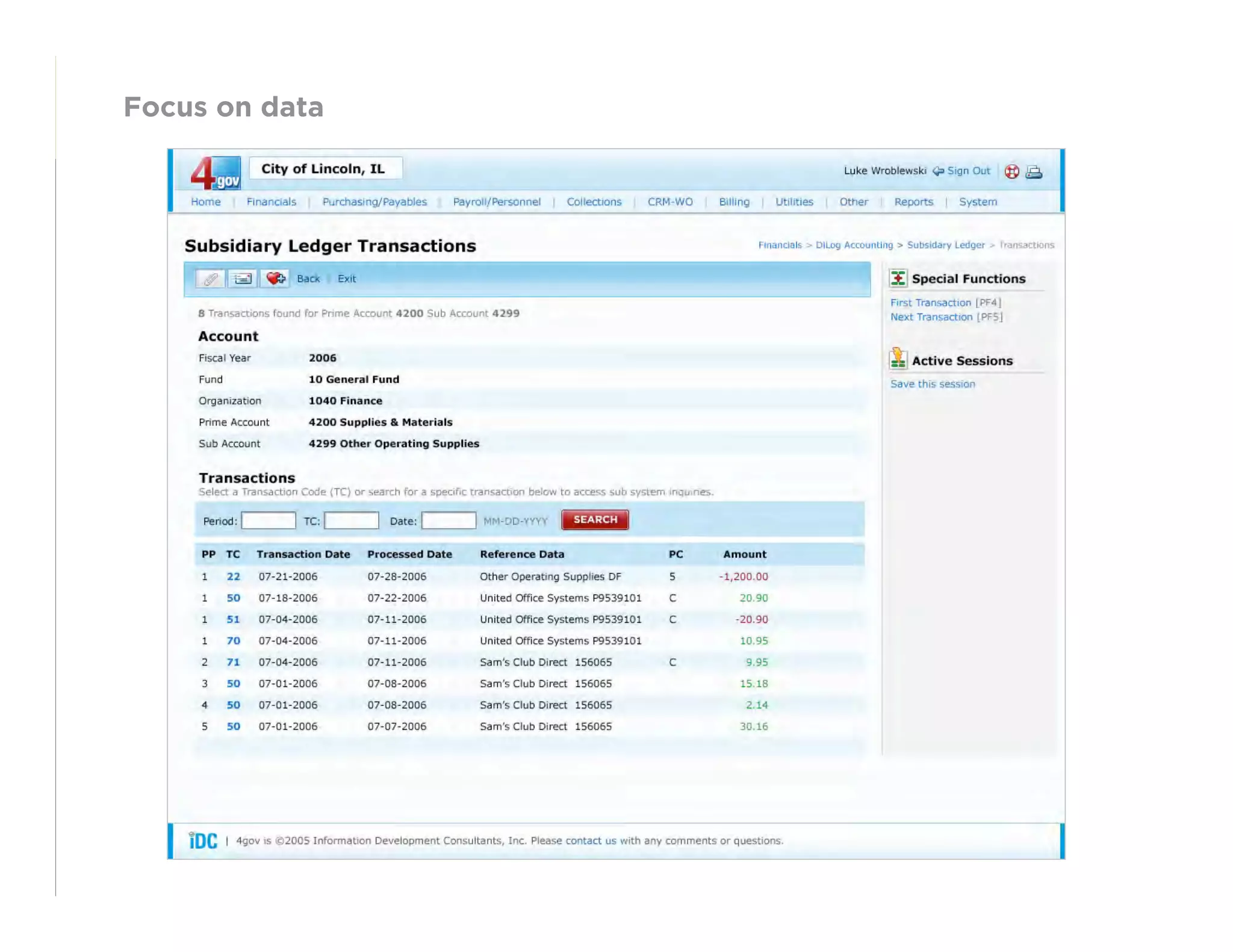Open the Reports menu
The width and height of the screenshot is (1233, 952).
(913, 202)
